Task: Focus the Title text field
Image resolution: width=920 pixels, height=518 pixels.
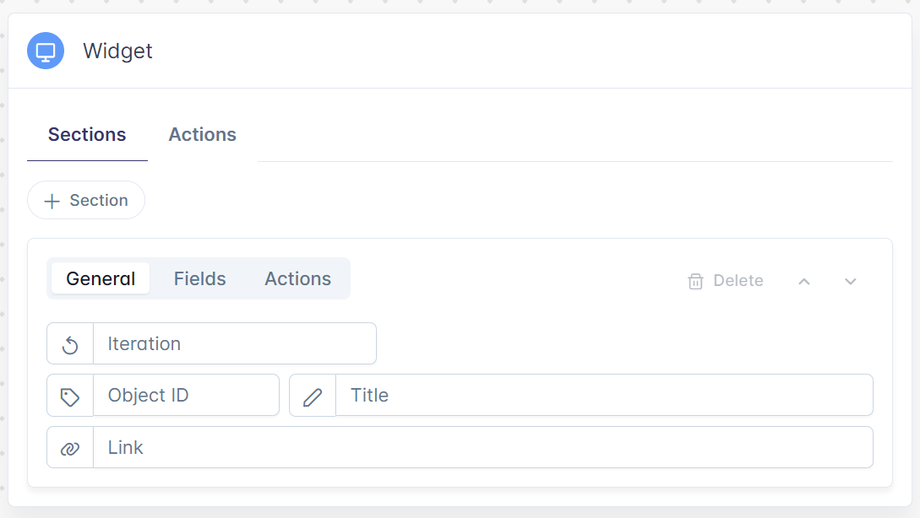Action: tap(604, 396)
